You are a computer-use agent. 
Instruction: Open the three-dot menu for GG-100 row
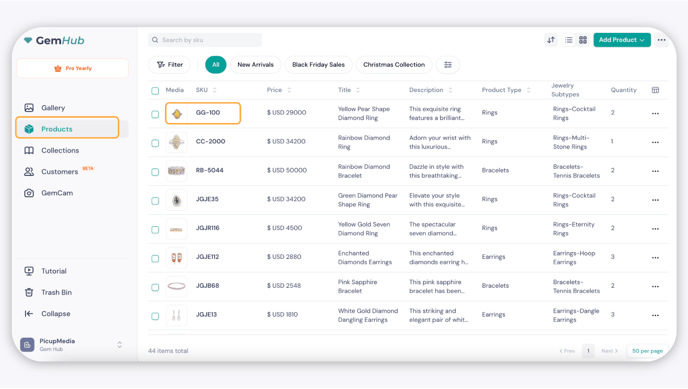click(x=655, y=114)
